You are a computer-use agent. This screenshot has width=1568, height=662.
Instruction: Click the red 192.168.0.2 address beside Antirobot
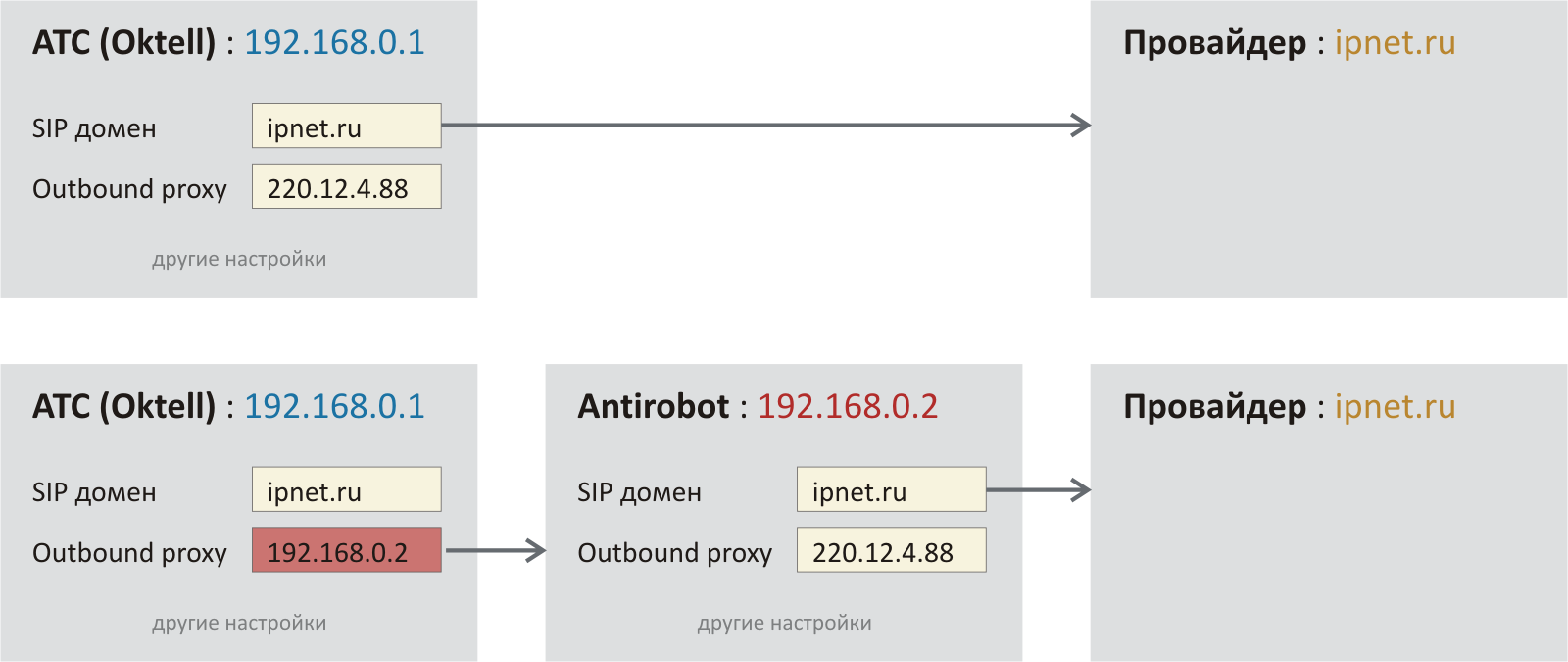848,407
